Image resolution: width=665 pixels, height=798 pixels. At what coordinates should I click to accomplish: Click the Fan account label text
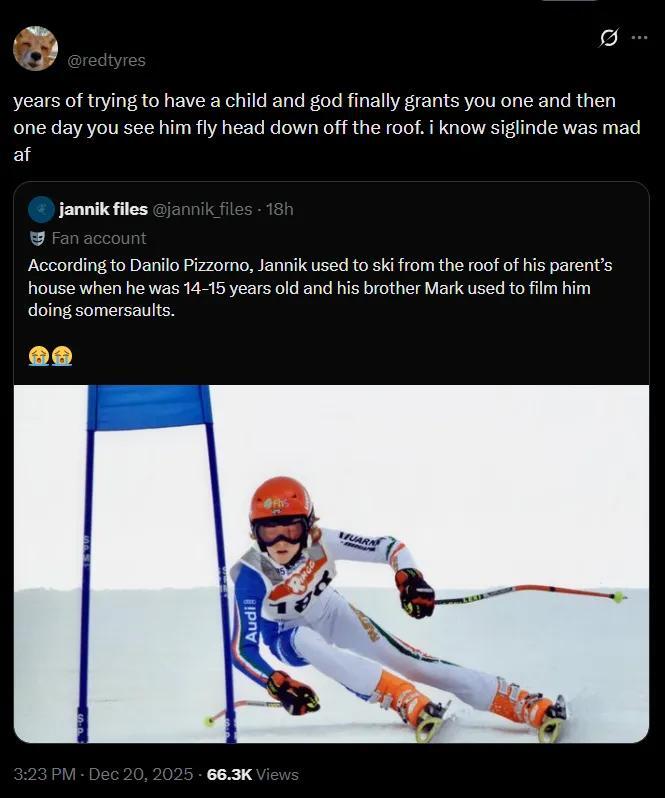[x=99, y=238]
